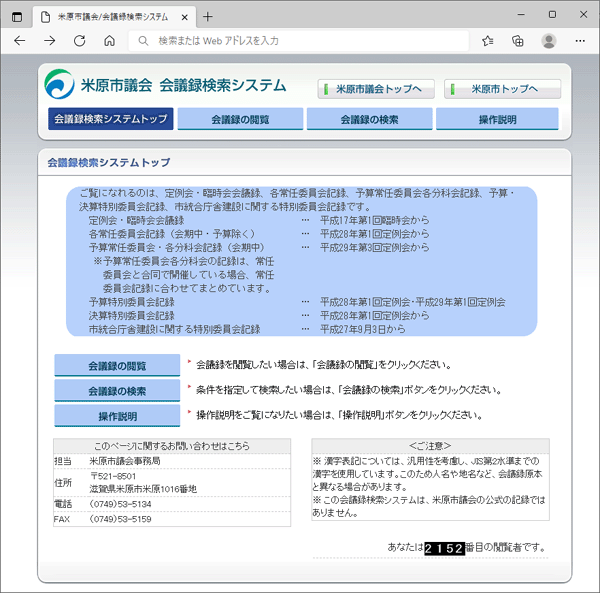Image resolution: width=600 pixels, height=593 pixels.
Task: Click 平成17年第1回臨時会から text
Action: 374,220
